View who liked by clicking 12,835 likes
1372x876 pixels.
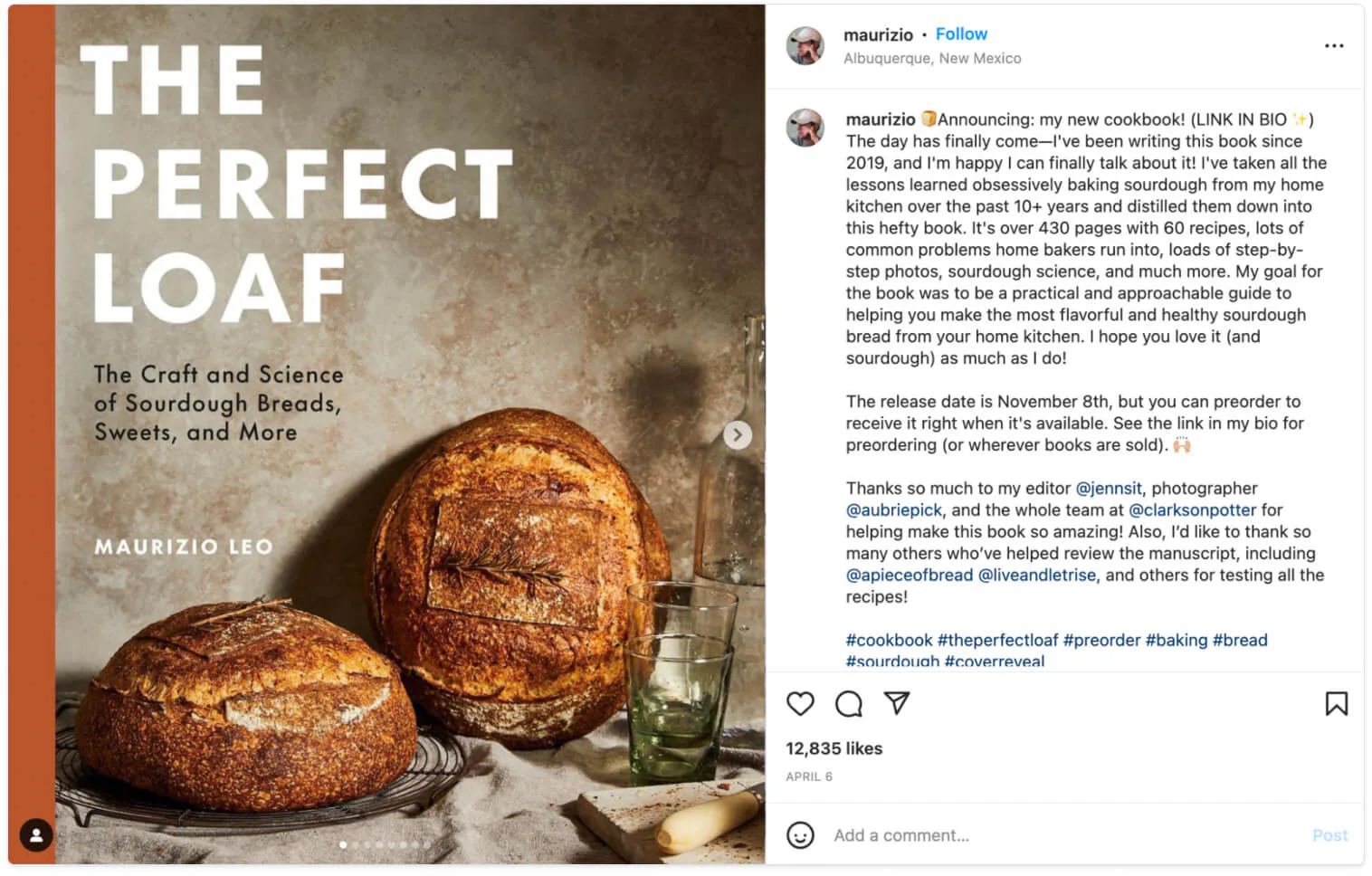(x=834, y=748)
